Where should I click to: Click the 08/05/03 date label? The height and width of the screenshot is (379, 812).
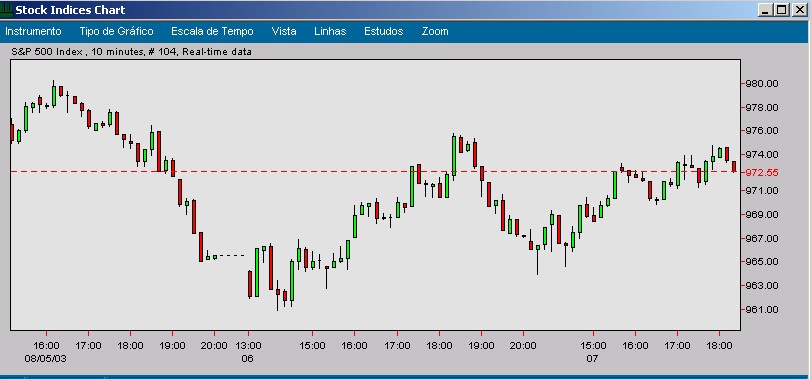tap(46, 358)
